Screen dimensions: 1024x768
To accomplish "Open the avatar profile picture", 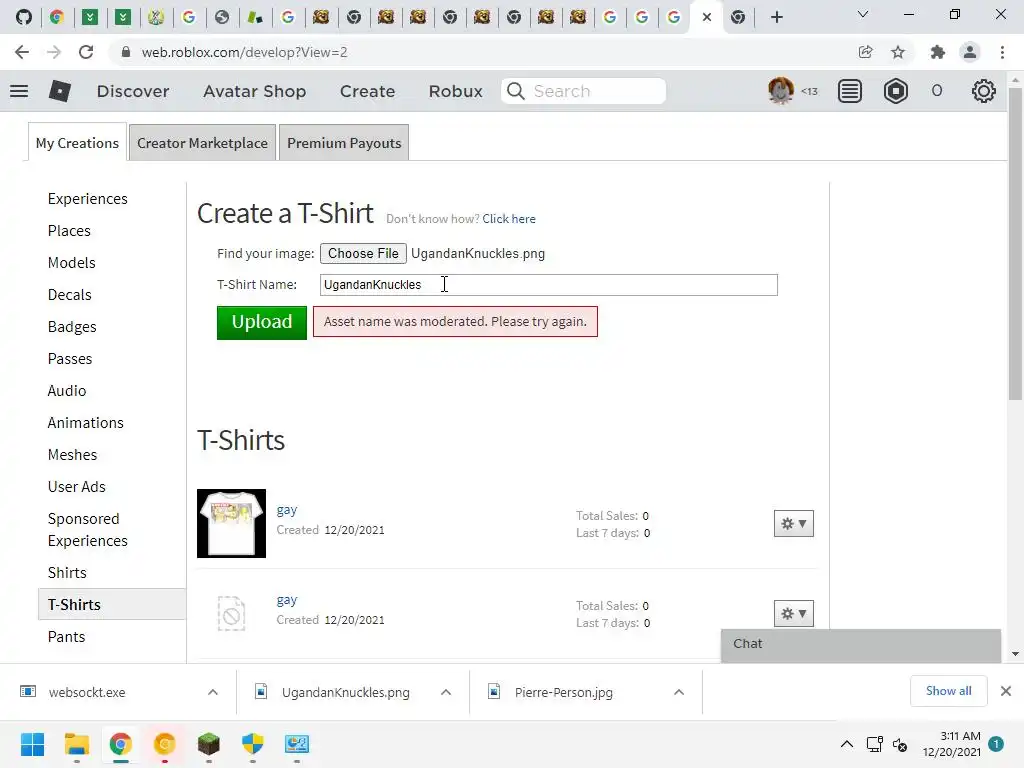I will coord(780,91).
